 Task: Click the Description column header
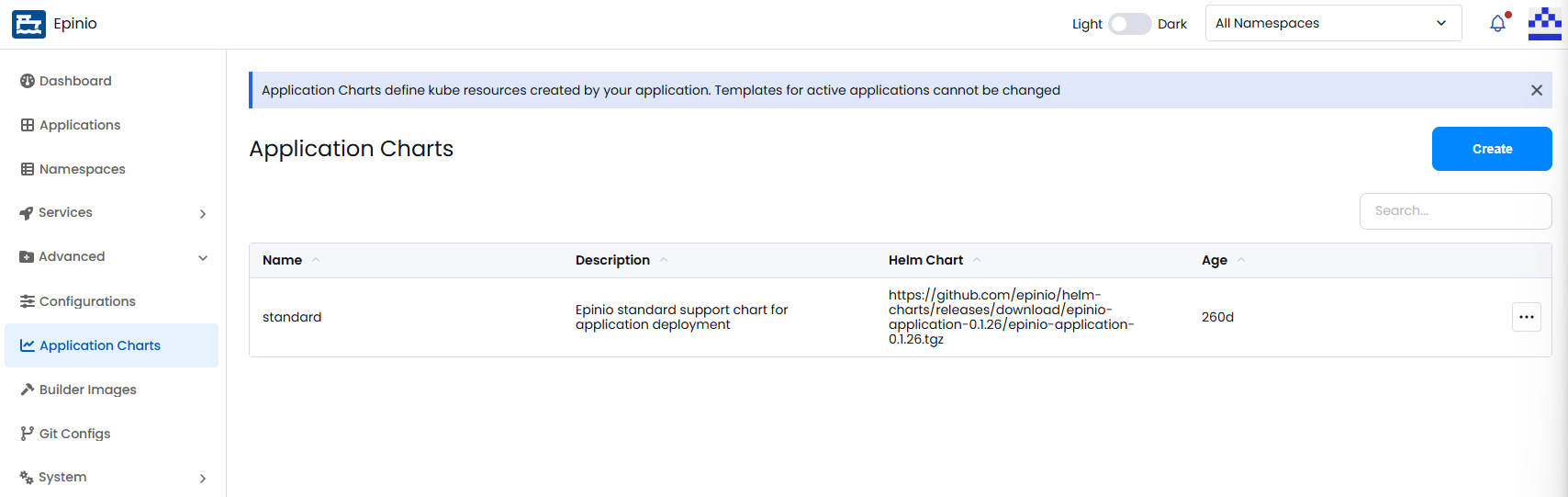(612, 260)
